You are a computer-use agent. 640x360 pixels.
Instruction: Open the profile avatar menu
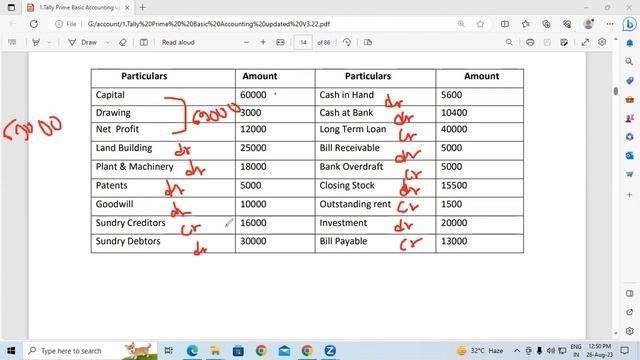(588, 24)
